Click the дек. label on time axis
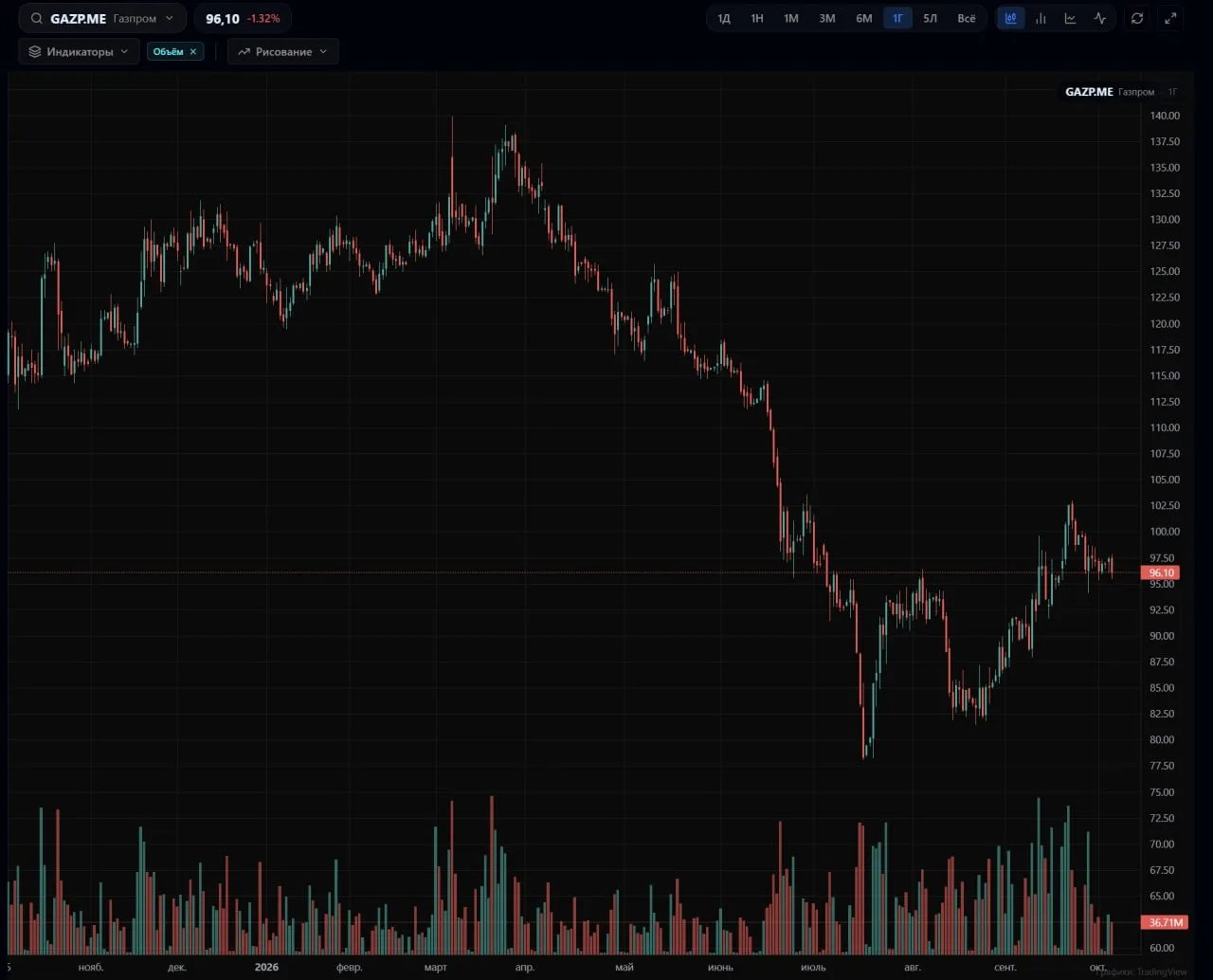This screenshot has height=980, width=1213. [x=177, y=967]
